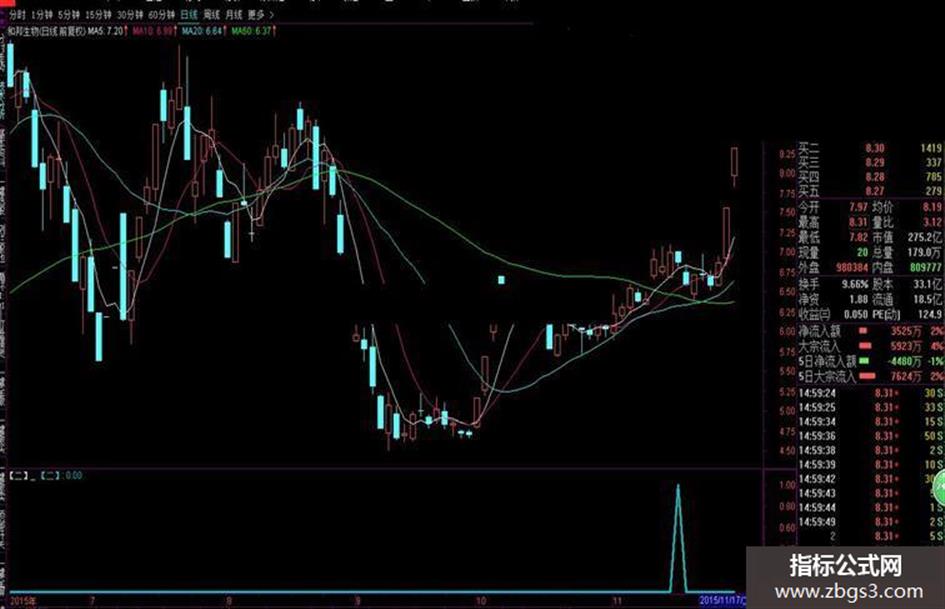
Task: Click the green round floating button
Action: [x=939, y=487]
